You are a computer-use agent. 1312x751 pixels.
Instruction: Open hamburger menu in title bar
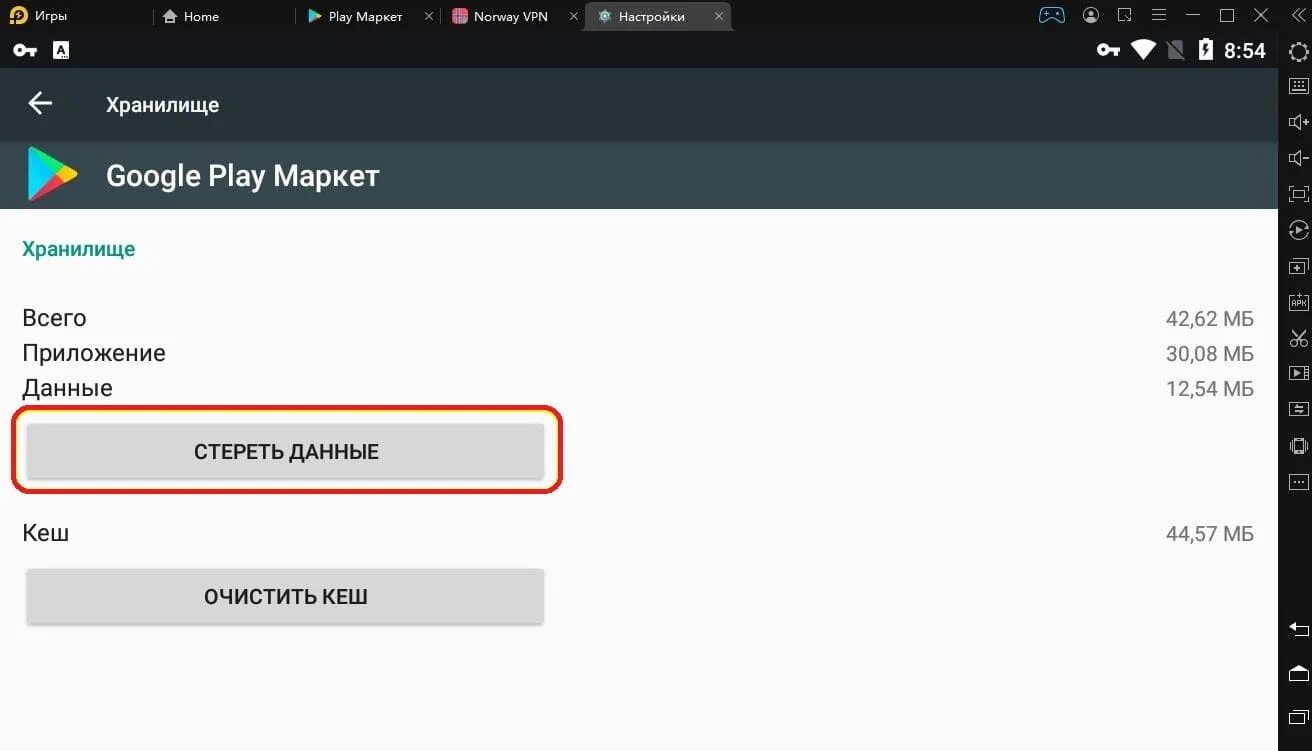point(1159,16)
